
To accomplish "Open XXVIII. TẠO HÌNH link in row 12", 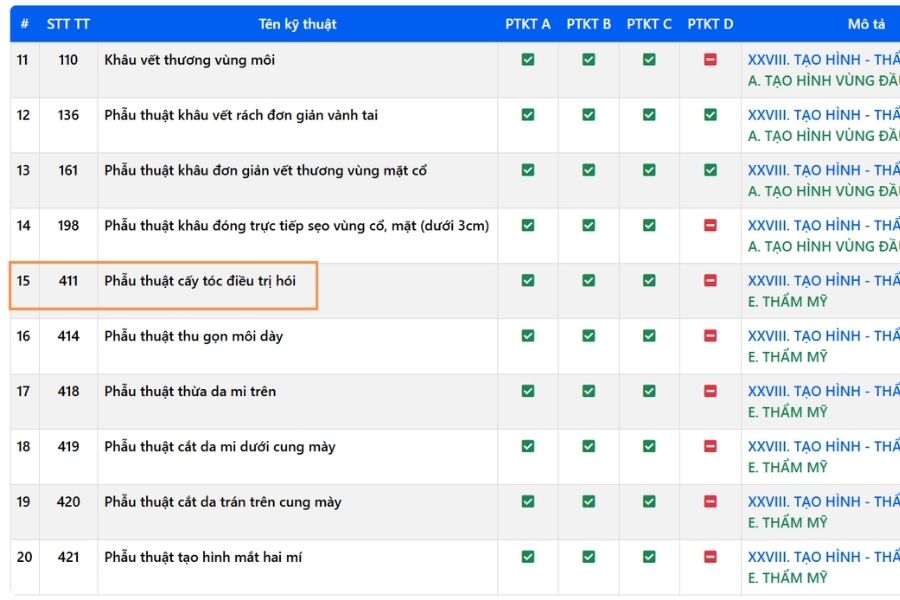I will (x=823, y=115).
